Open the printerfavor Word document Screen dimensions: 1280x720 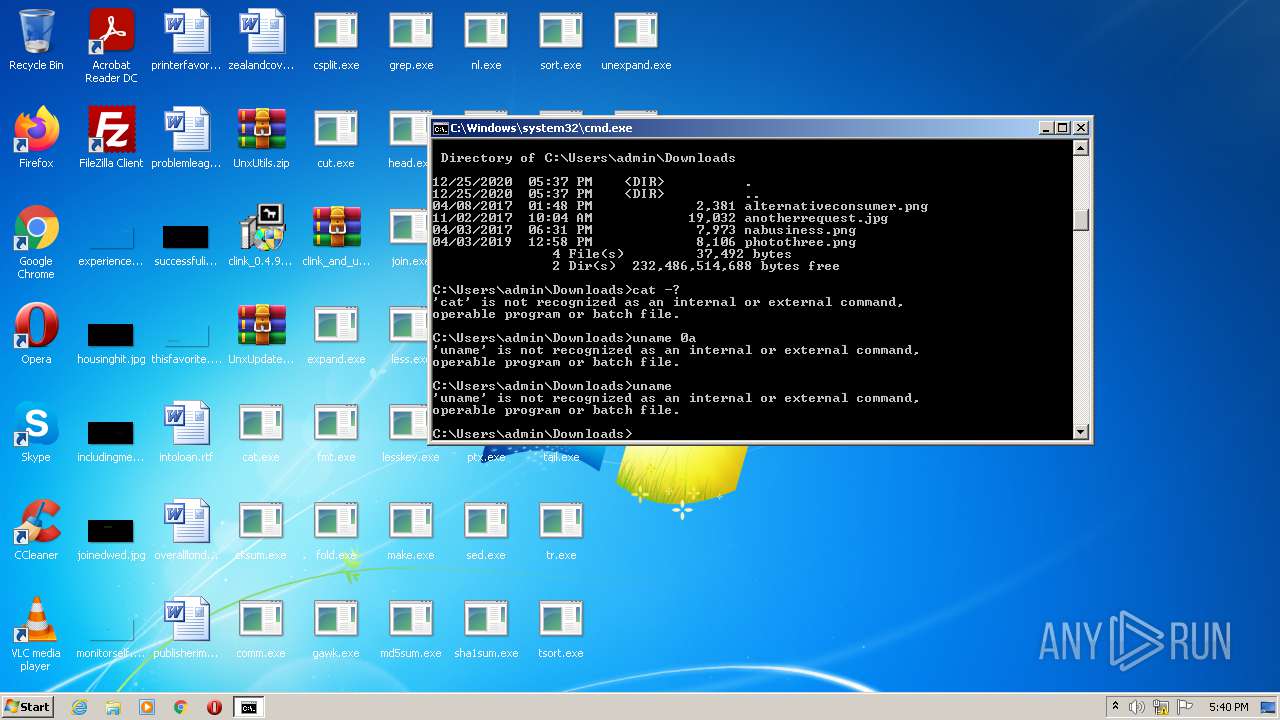click(x=186, y=40)
